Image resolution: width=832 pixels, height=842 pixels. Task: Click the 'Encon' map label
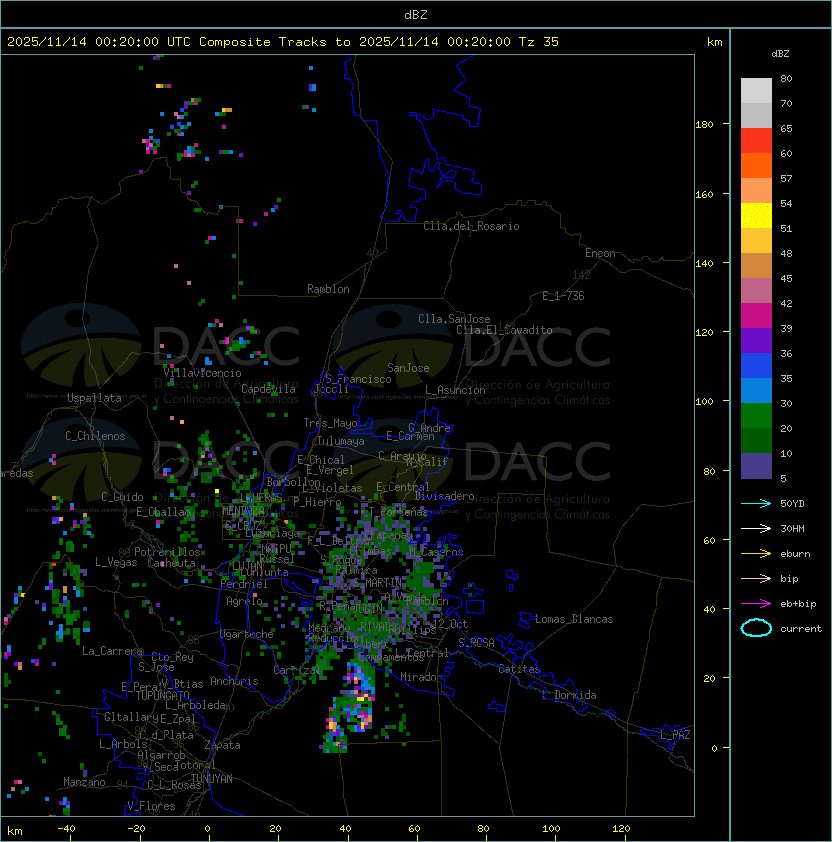pyautogui.click(x=600, y=253)
